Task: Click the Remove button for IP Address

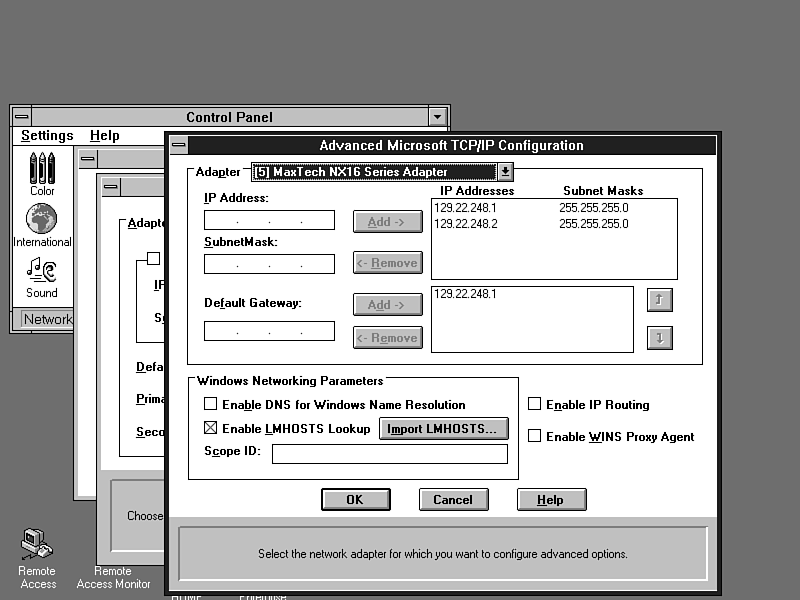Action: (387, 263)
